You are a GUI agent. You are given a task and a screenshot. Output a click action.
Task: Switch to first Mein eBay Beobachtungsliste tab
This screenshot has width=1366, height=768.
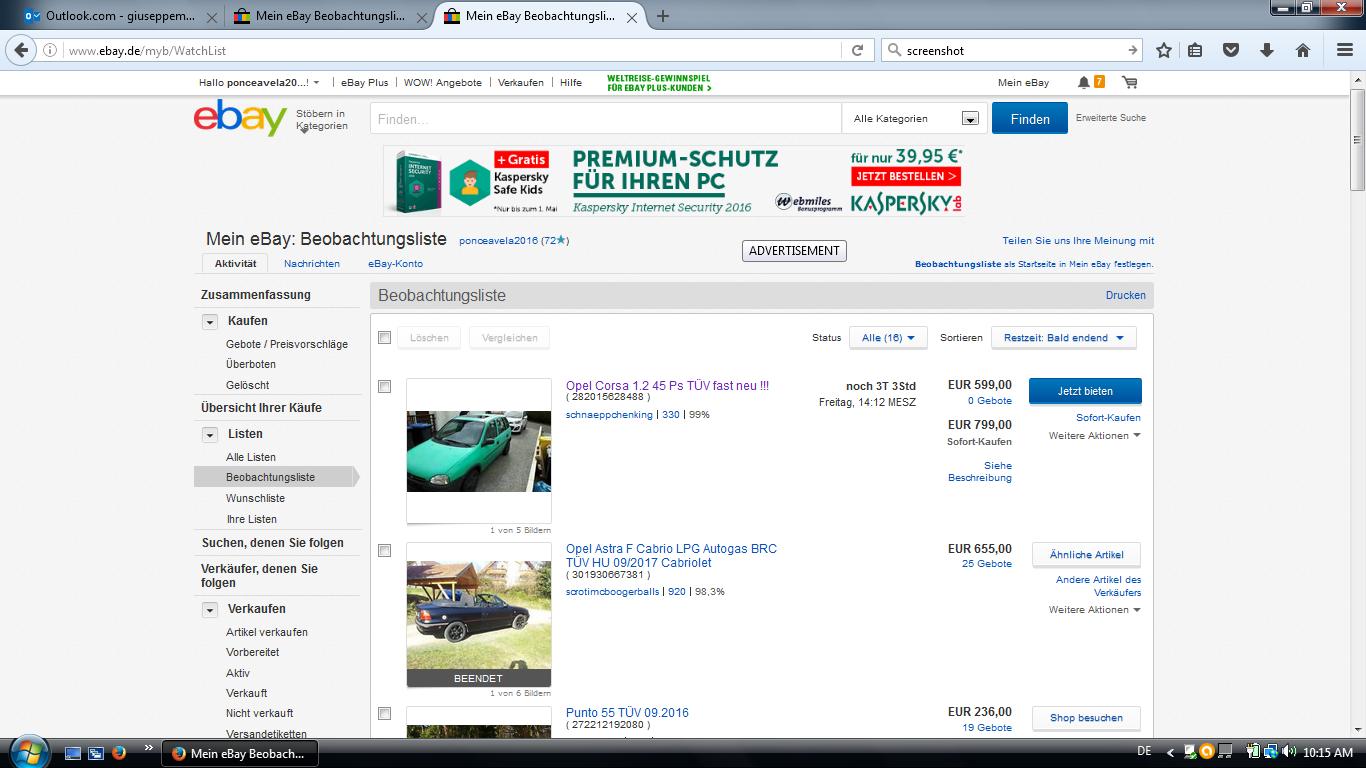tap(328, 16)
